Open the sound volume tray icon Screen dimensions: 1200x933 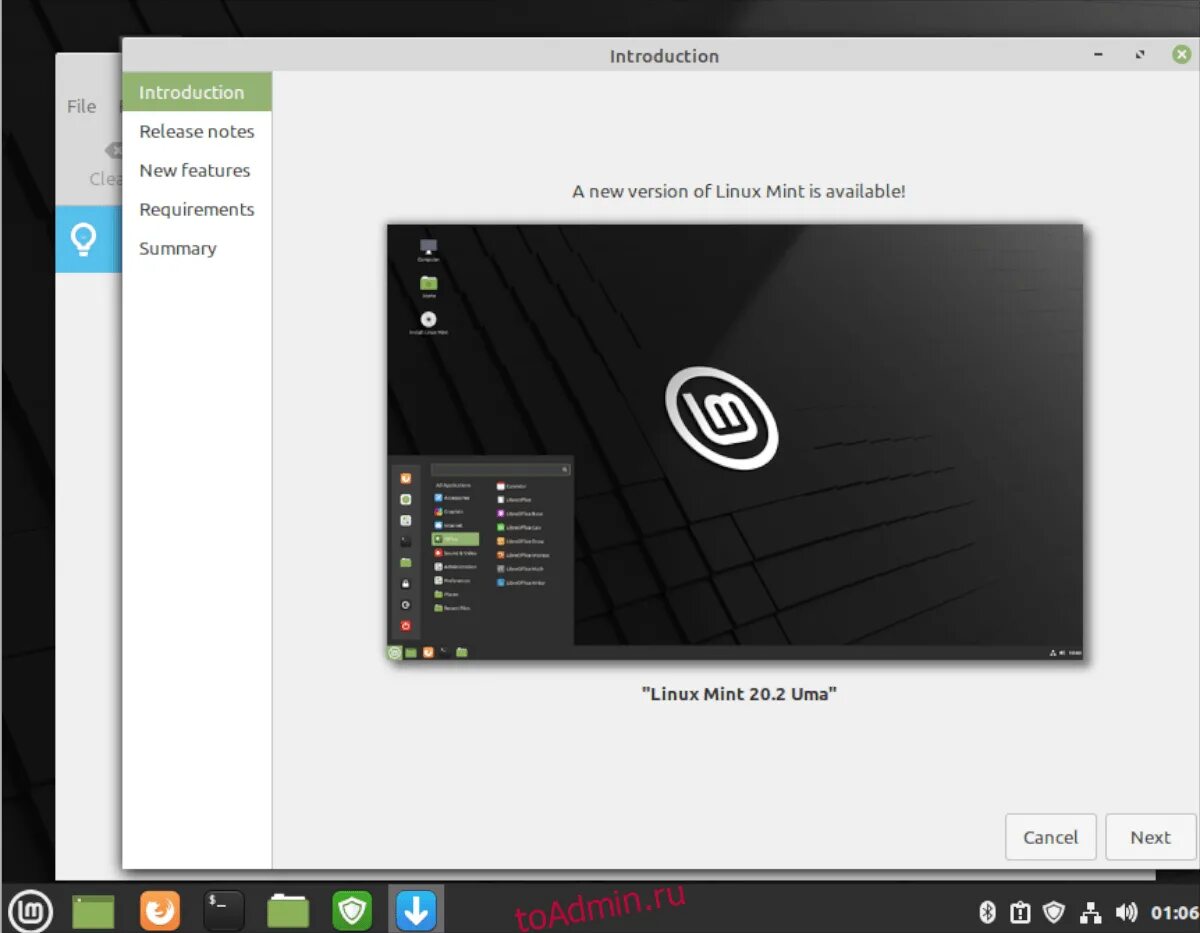(1127, 911)
